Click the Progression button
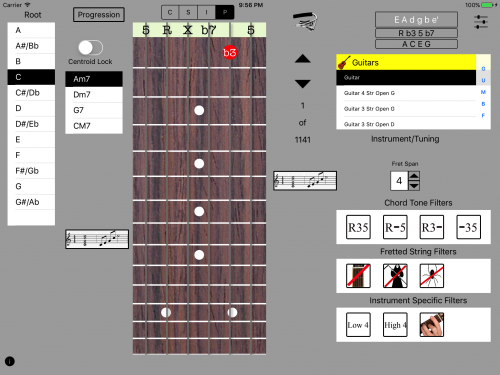Image resolution: width=500 pixels, height=375 pixels. (x=99, y=15)
